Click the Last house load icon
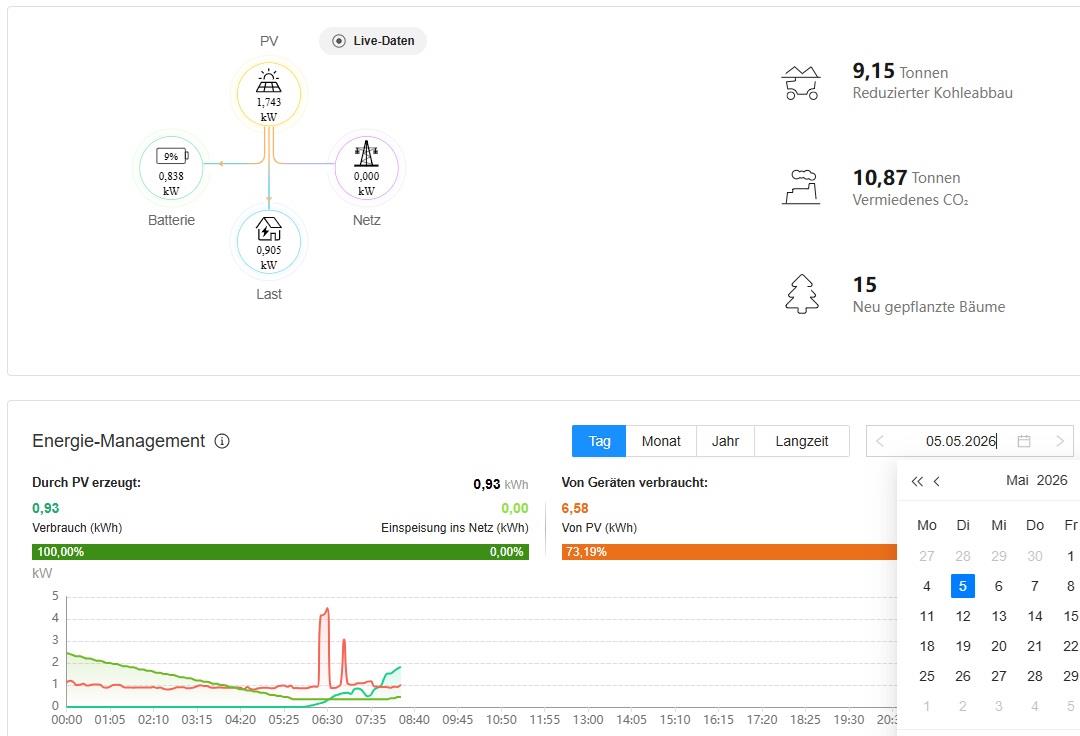 click(x=269, y=229)
